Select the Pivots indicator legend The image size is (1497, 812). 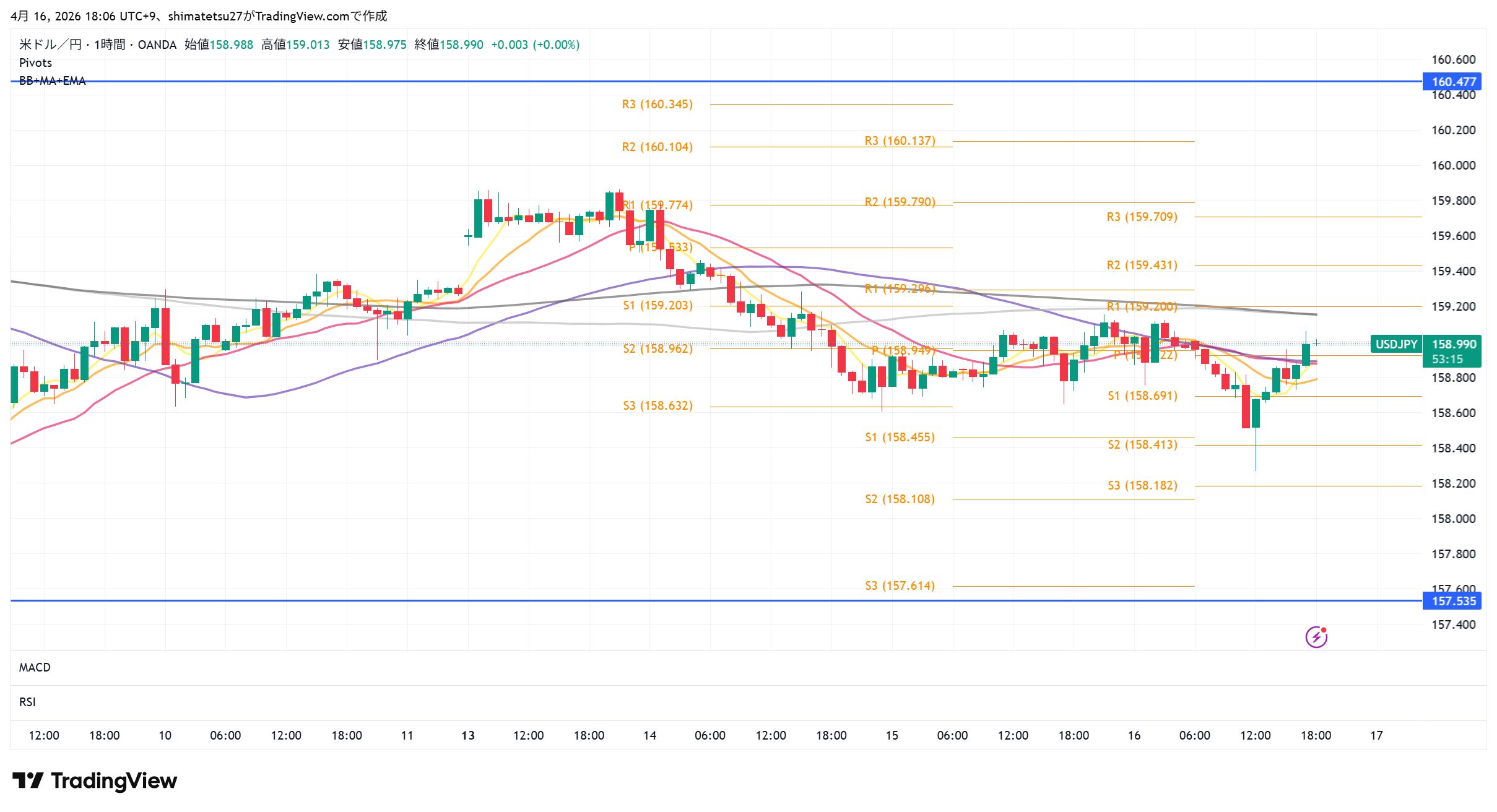35,63
